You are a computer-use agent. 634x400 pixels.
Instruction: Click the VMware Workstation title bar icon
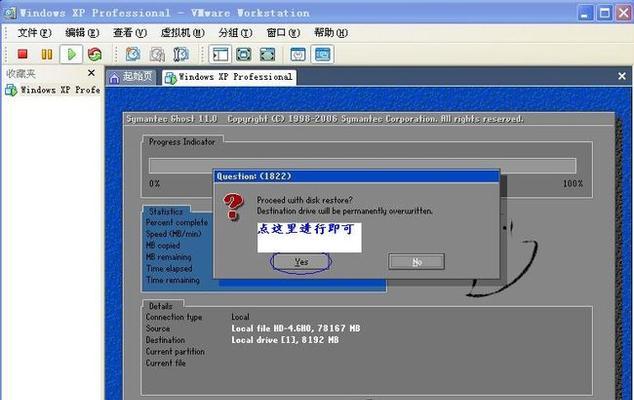coord(10,13)
